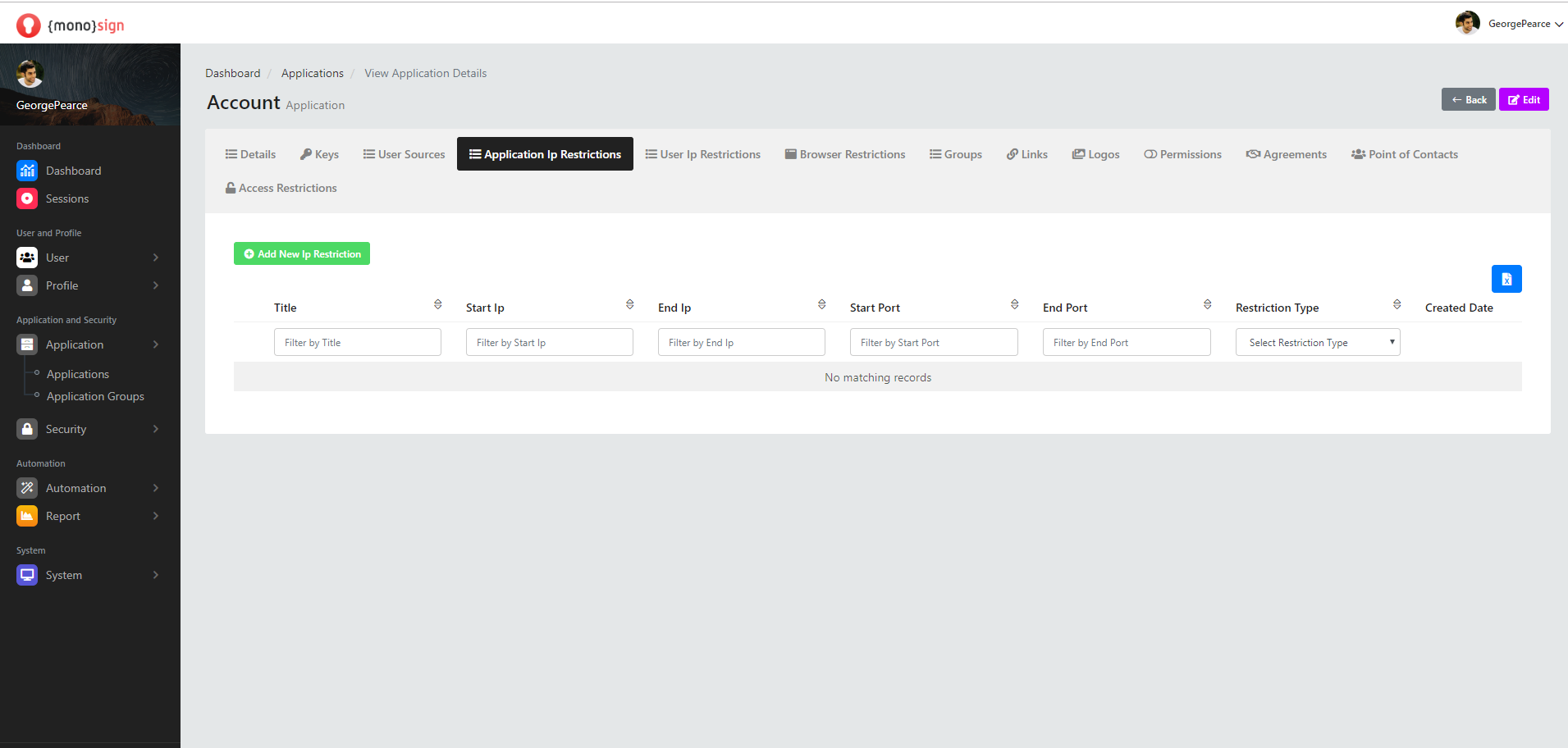This screenshot has height=748, width=1568.
Task: Sort by Start Ip column arrows
Action: coord(630,304)
